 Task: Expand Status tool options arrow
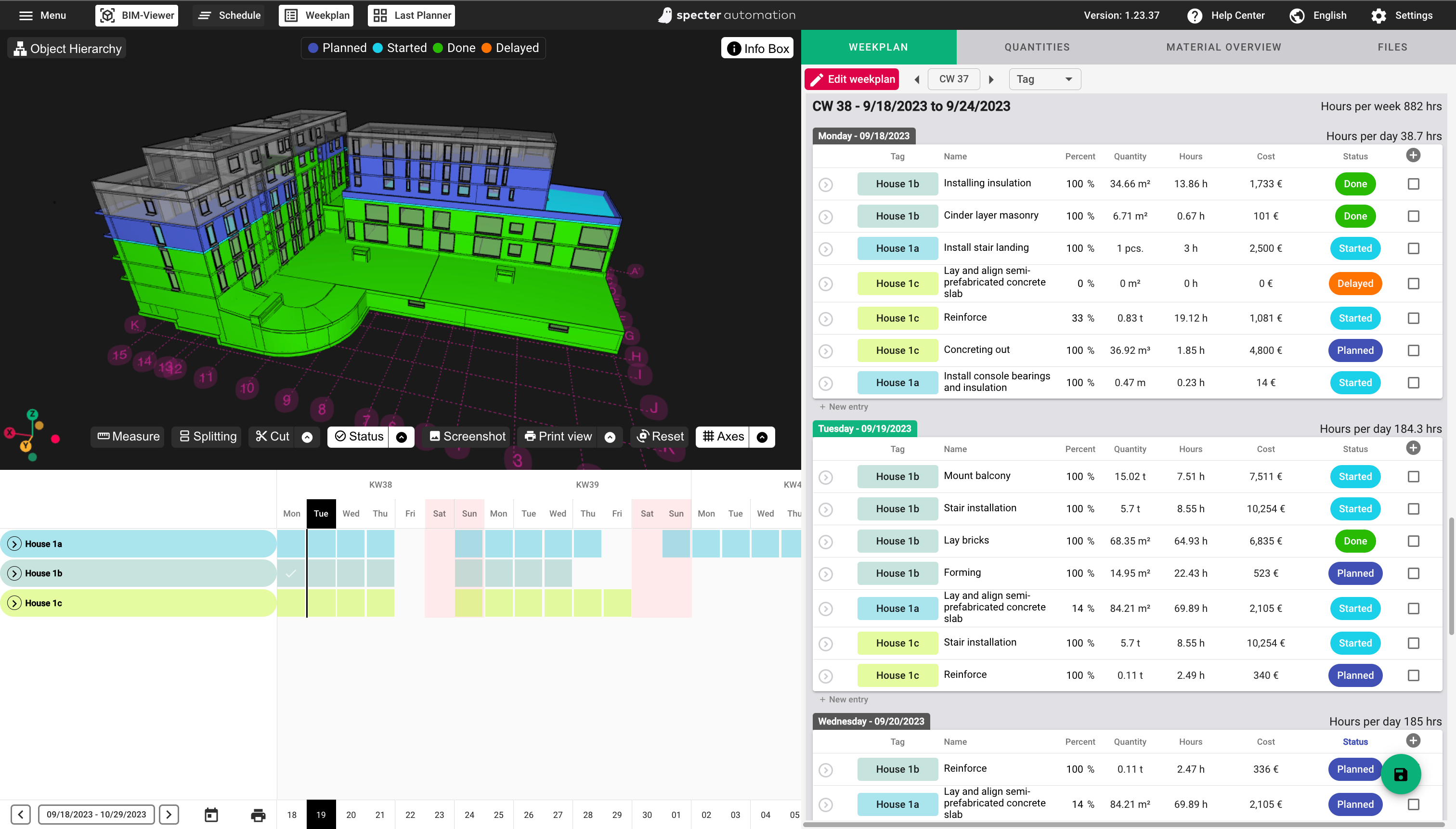pyautogui.click(x=402, y=437)
